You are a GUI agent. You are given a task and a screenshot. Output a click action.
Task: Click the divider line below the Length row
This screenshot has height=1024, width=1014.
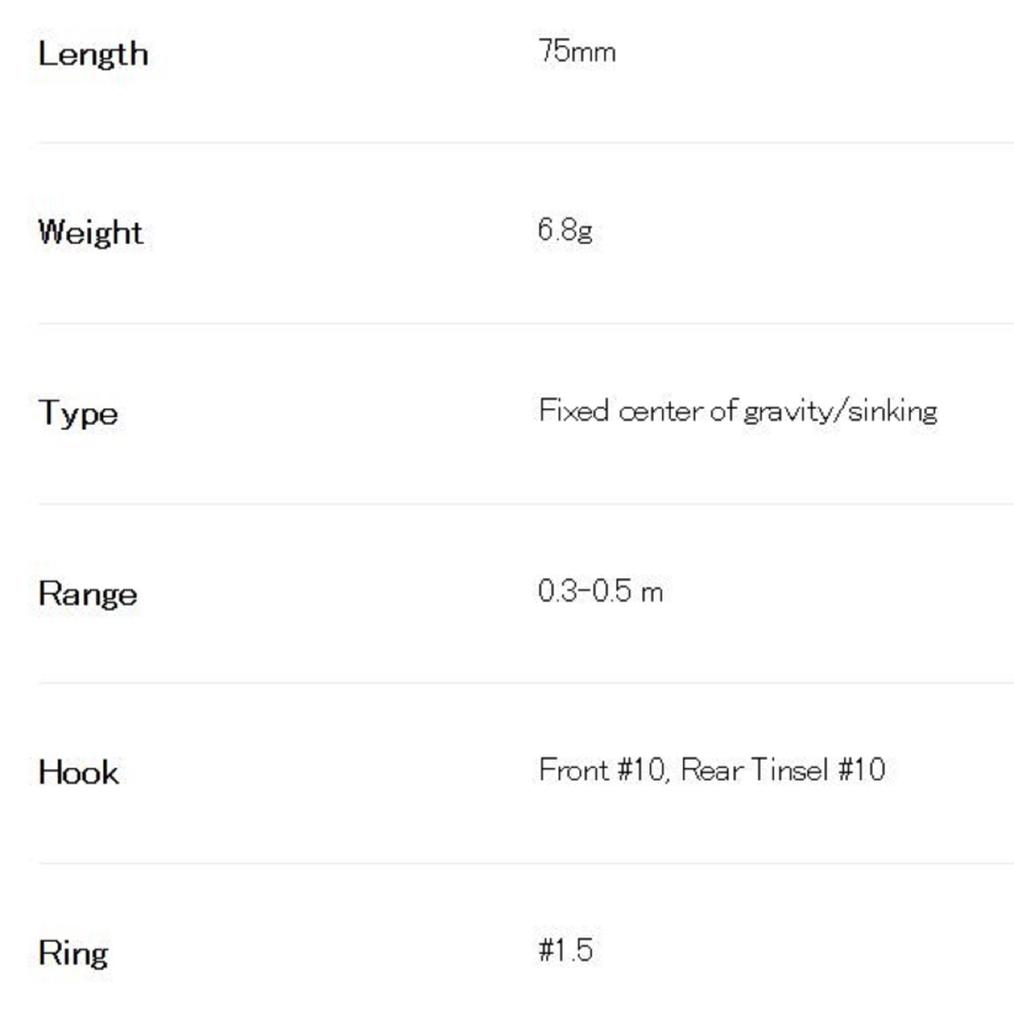[x=525, y=142]
